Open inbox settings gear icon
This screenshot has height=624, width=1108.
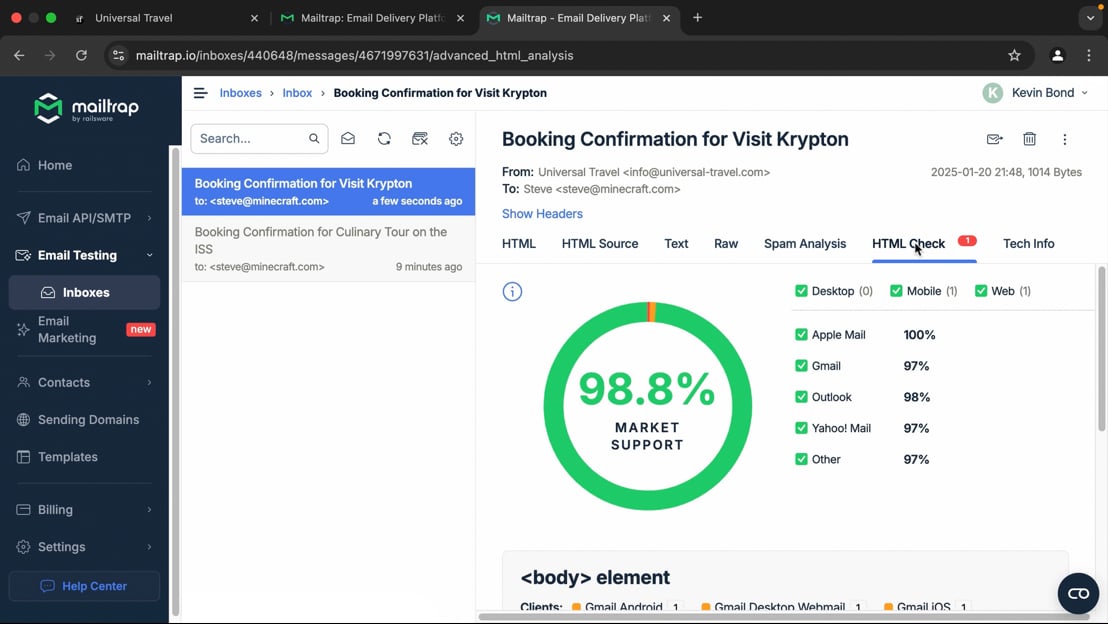tap(456, 139)
